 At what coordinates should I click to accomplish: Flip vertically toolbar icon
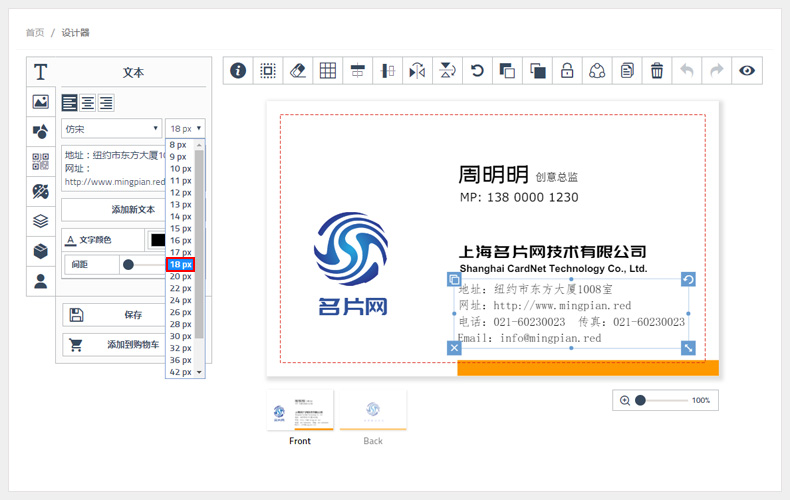[447, 71]
